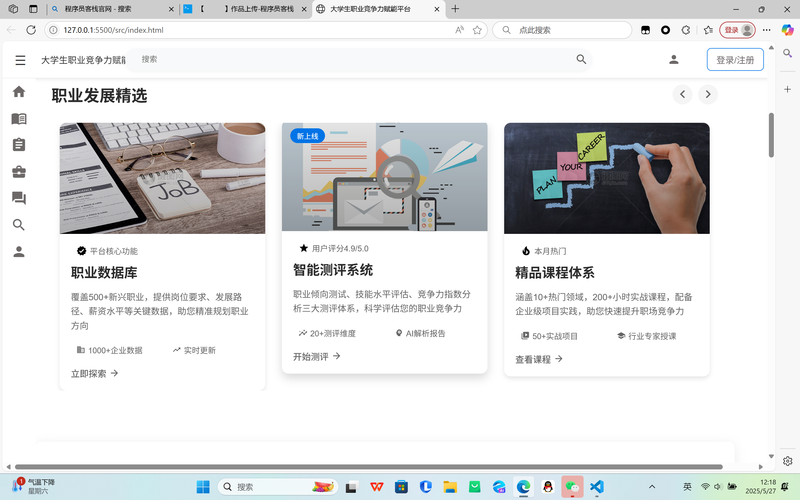Open new browser tab

pyautogui.click(x=455, y=9)
